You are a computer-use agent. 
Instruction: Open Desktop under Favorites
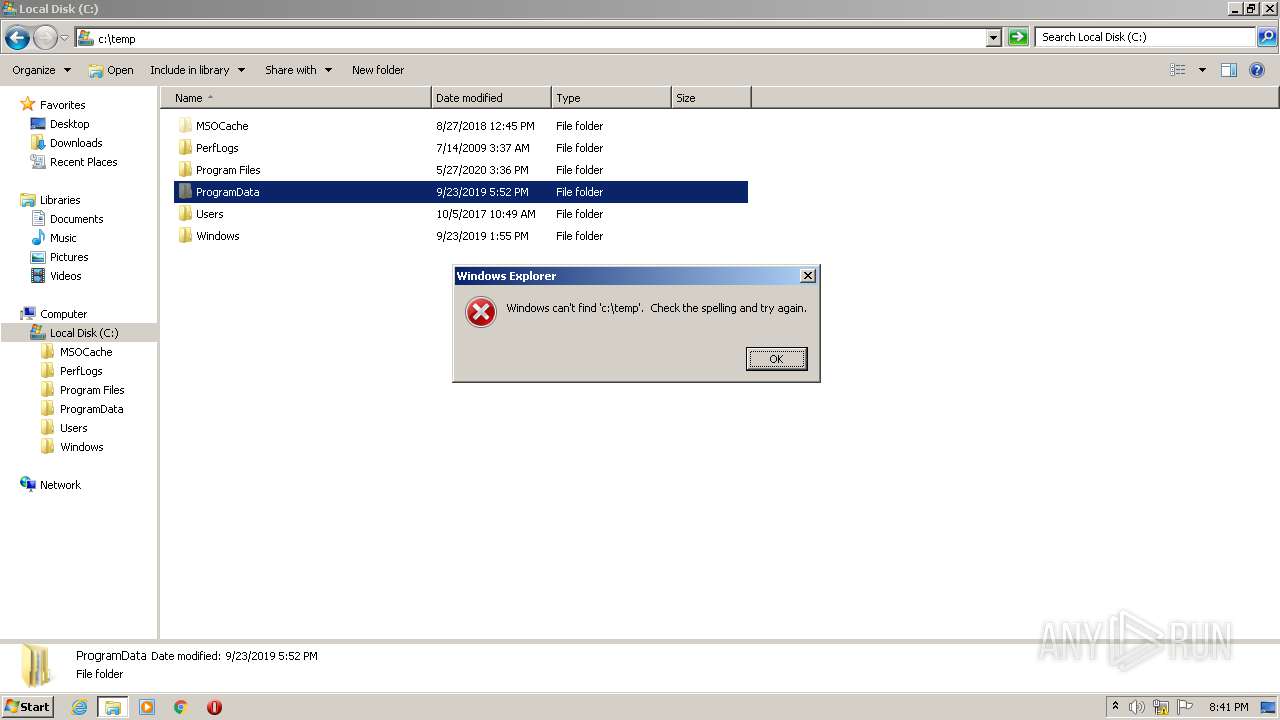point(69,124)
